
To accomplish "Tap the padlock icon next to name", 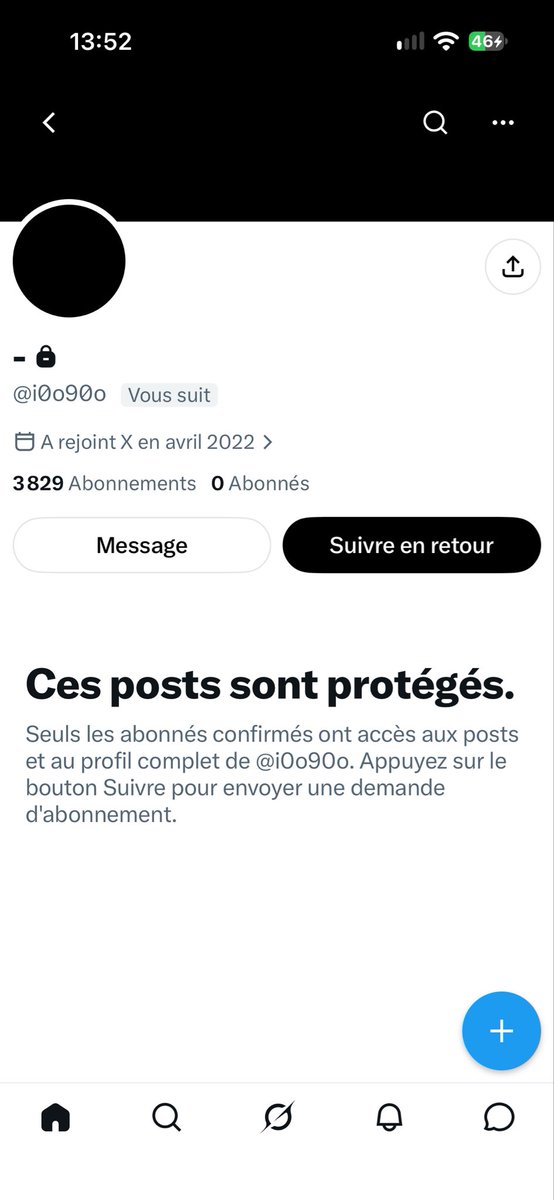I will (x=45, y=355).
